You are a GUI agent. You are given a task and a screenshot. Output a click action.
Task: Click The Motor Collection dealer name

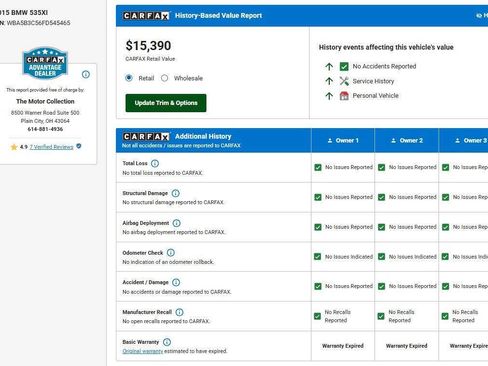click(x=45, y=101)
